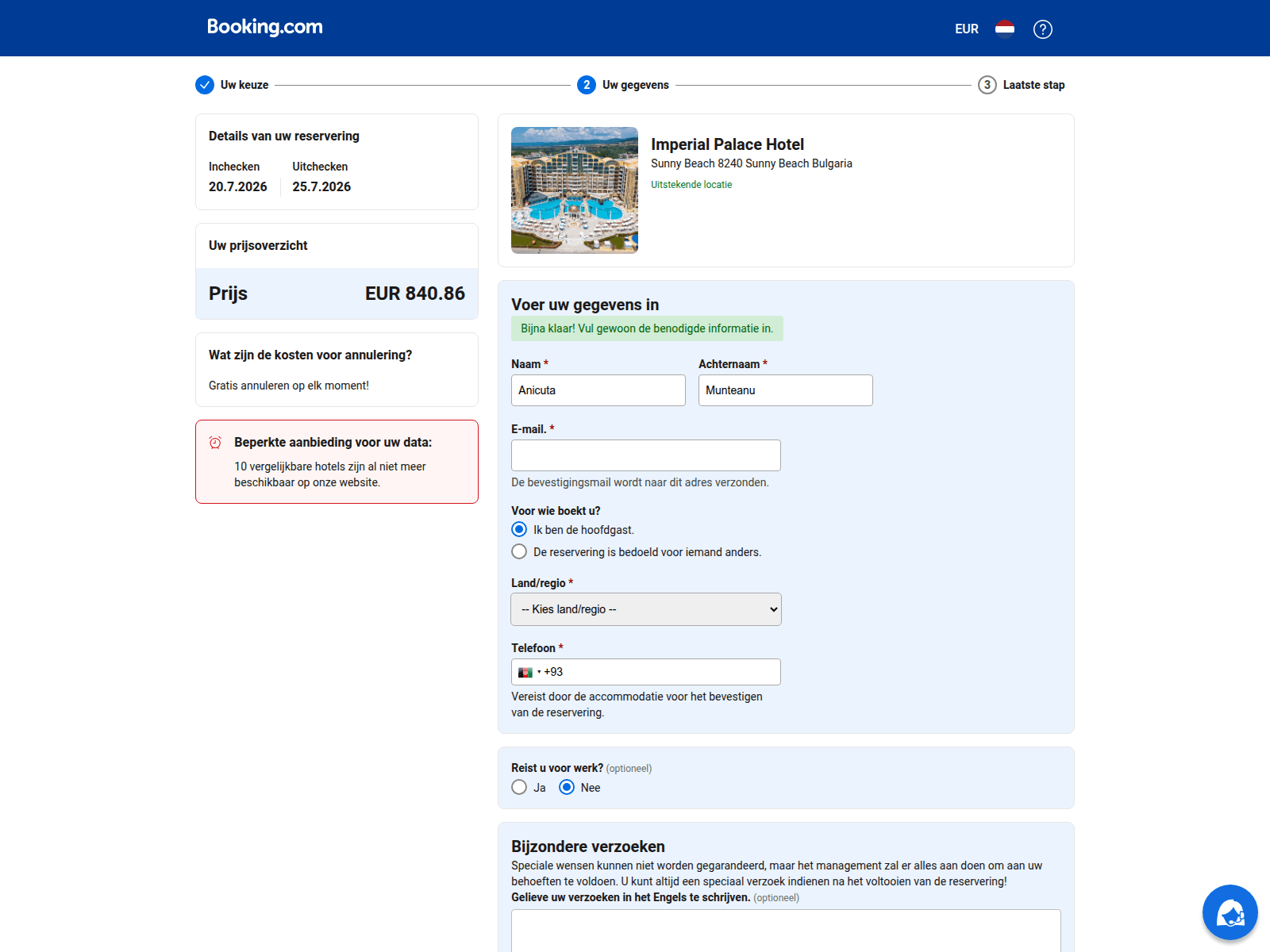Click the check-in date 20.7.2026
Screen dimensions: 1270x952
238,186
